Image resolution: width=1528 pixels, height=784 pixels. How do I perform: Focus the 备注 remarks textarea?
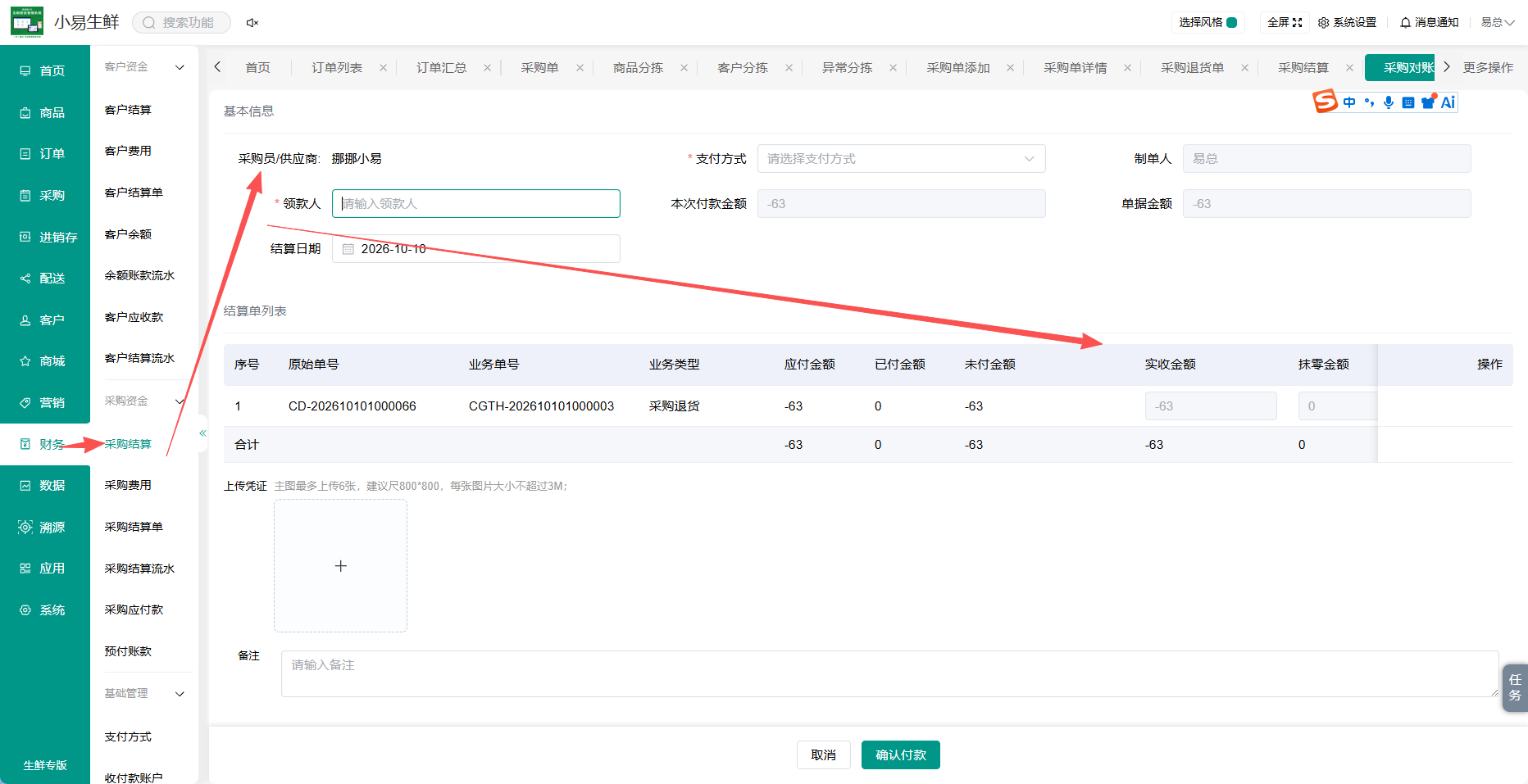(889, 674)
